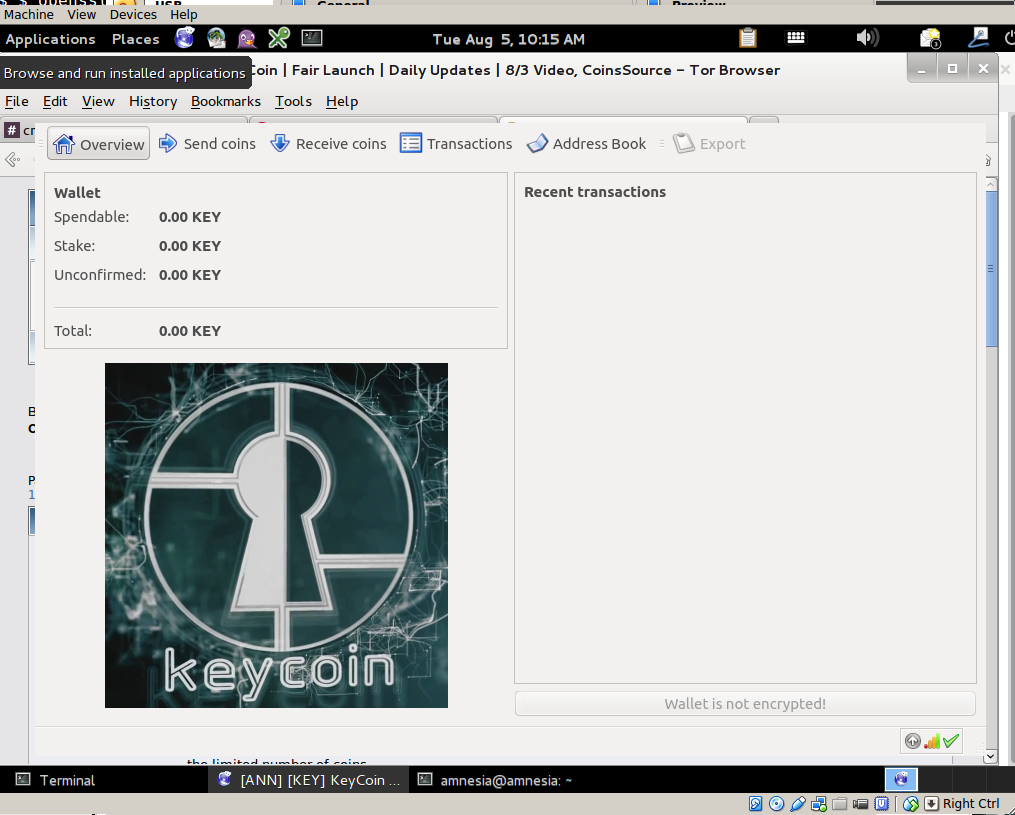Open the Overview tab in the KeyCoin wallet
1015x815 pixels.
click(98, 144)
